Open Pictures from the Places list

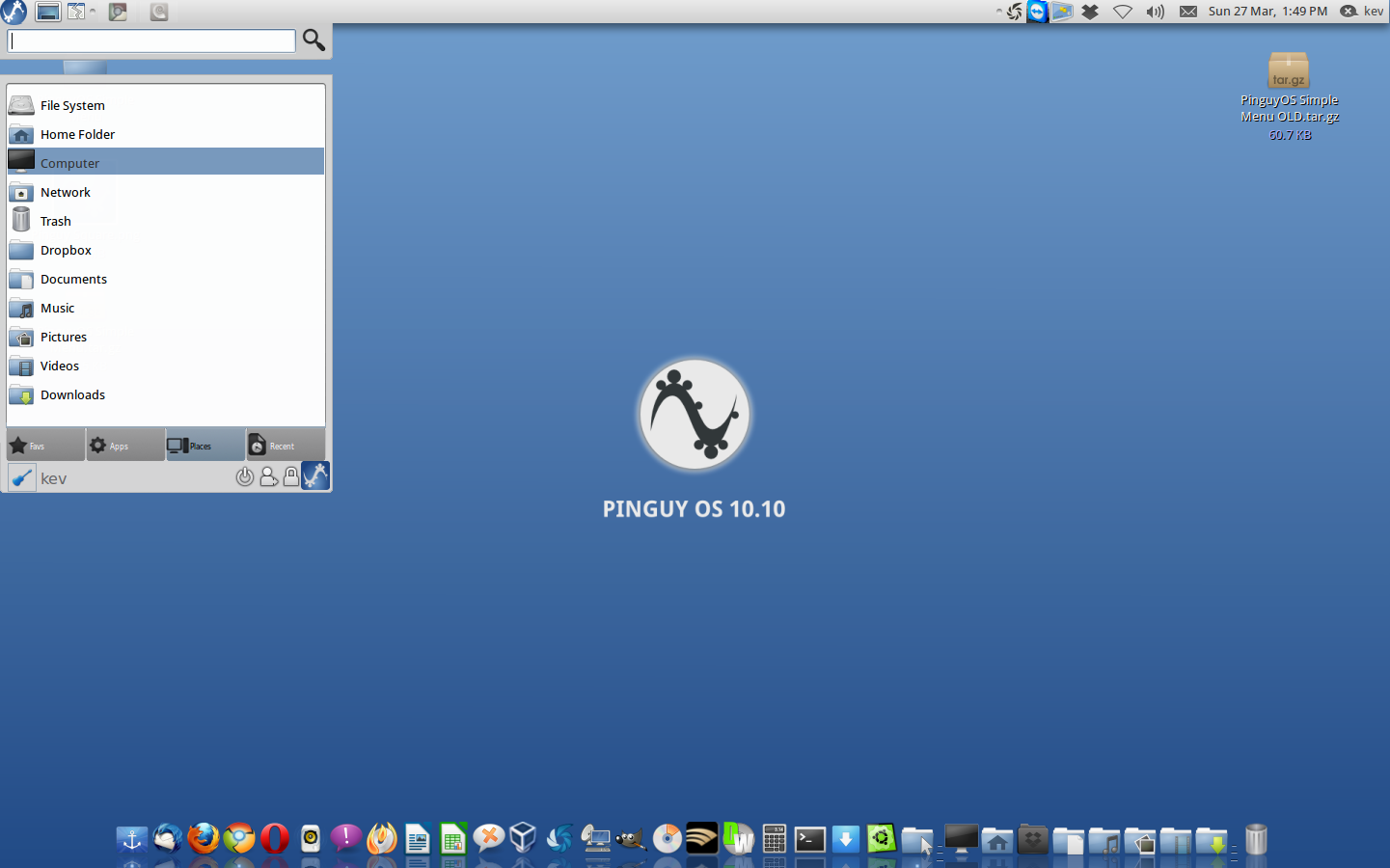coord(166,337)
